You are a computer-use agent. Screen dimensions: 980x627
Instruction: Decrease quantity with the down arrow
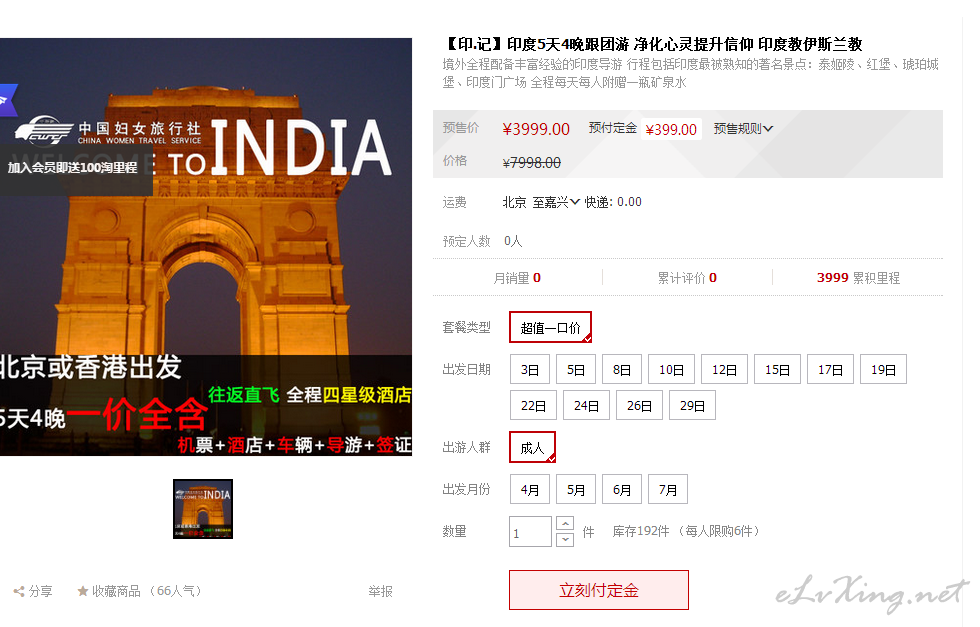[565, 540]
